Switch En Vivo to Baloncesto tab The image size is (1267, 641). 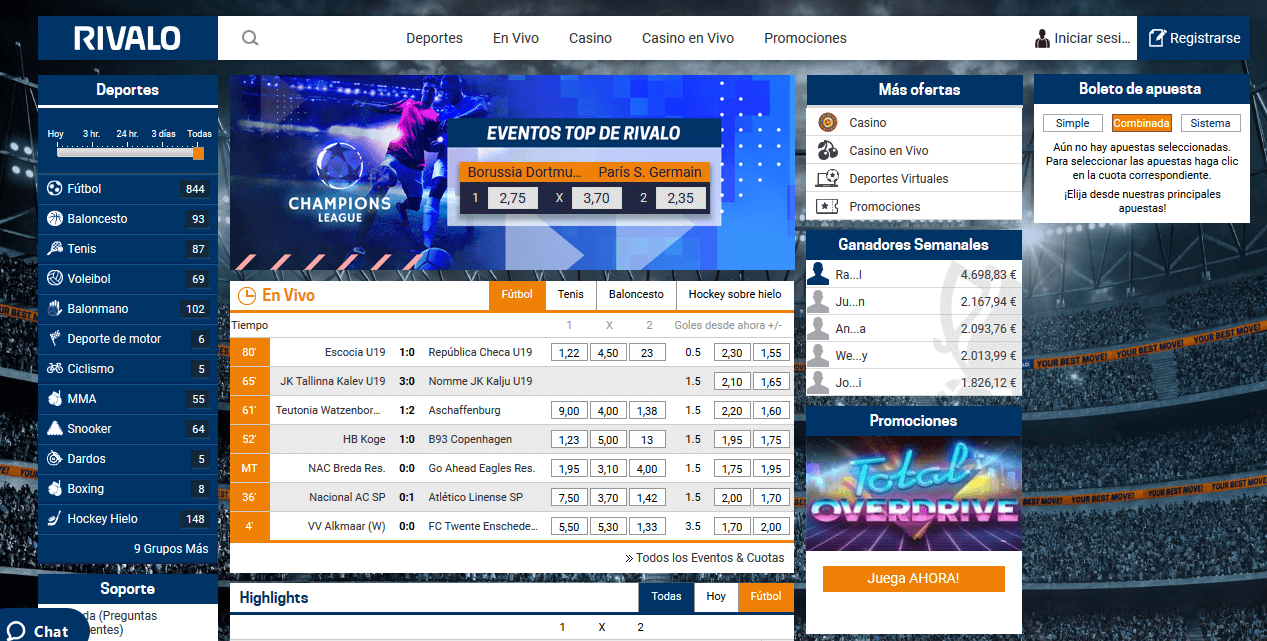[x=636, y=295]
